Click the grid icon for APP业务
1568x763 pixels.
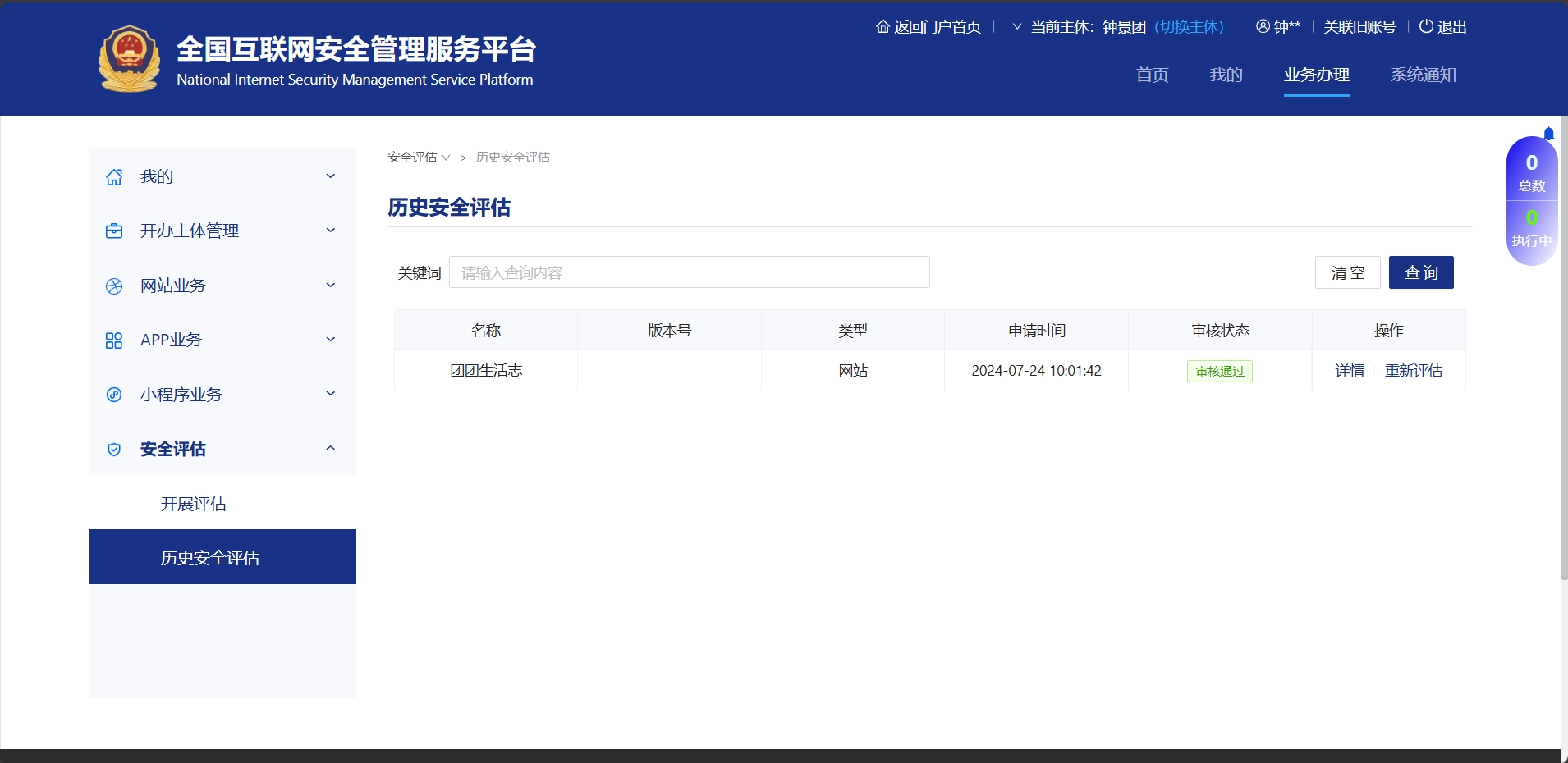114,340
